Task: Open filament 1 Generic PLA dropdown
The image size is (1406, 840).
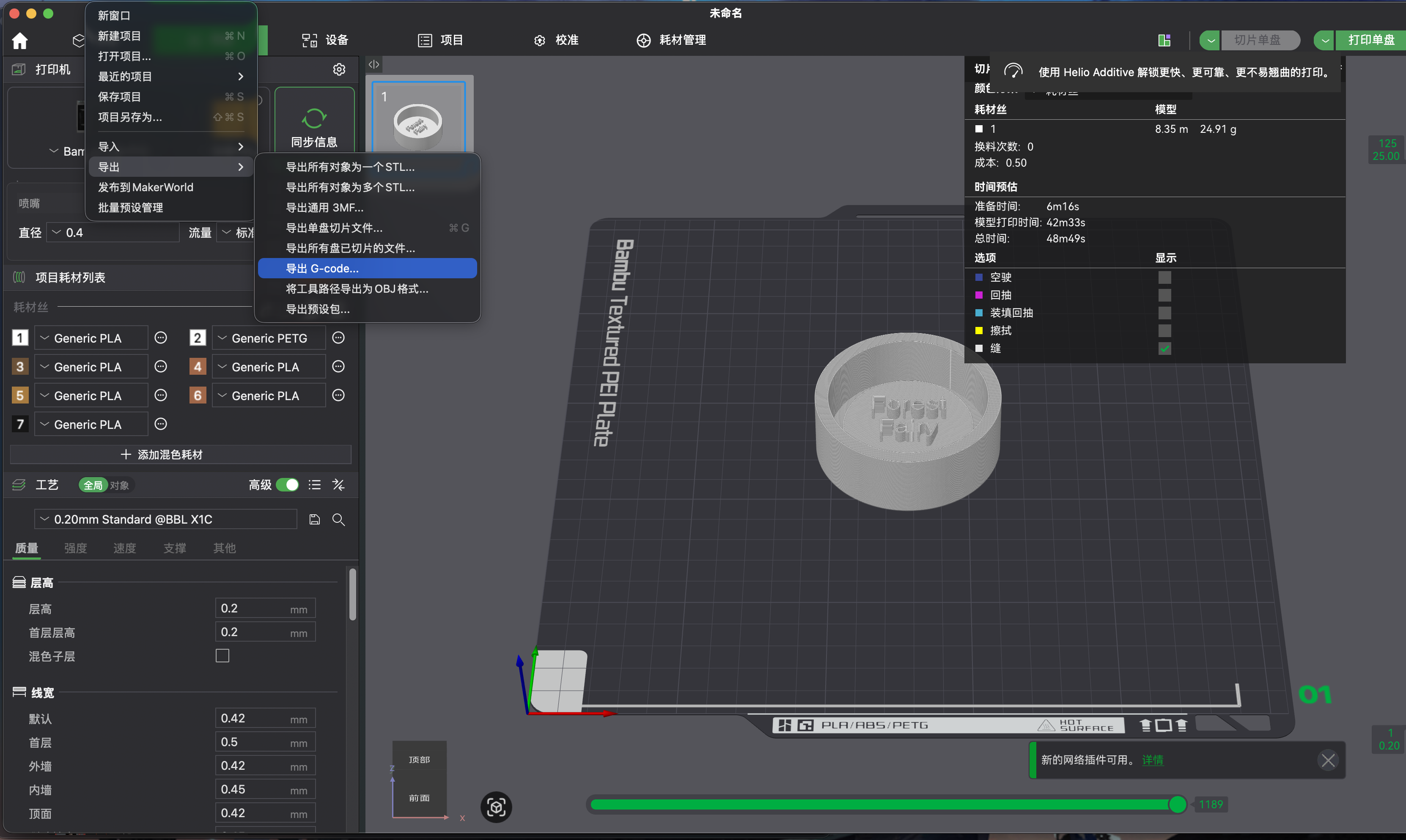Action: click(x=92, y=338)
